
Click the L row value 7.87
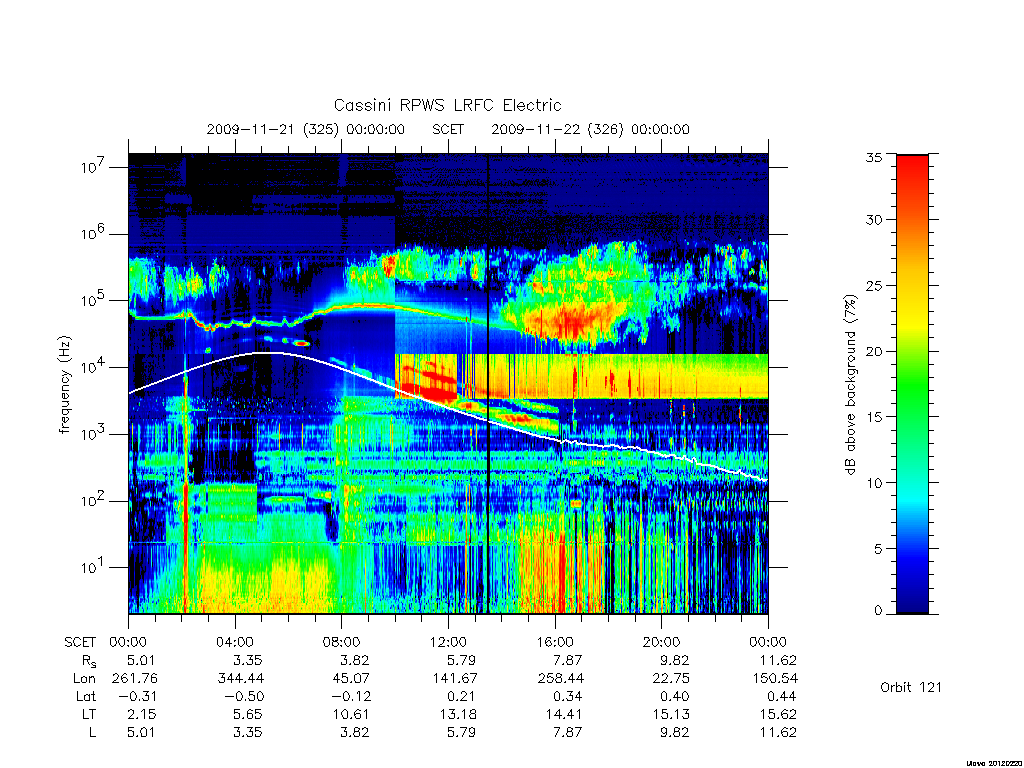pos(568,733)
